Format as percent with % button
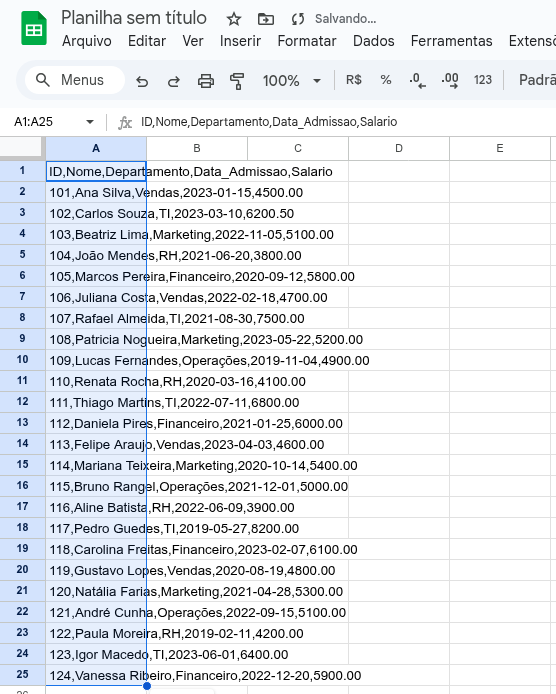 point(386,80)
